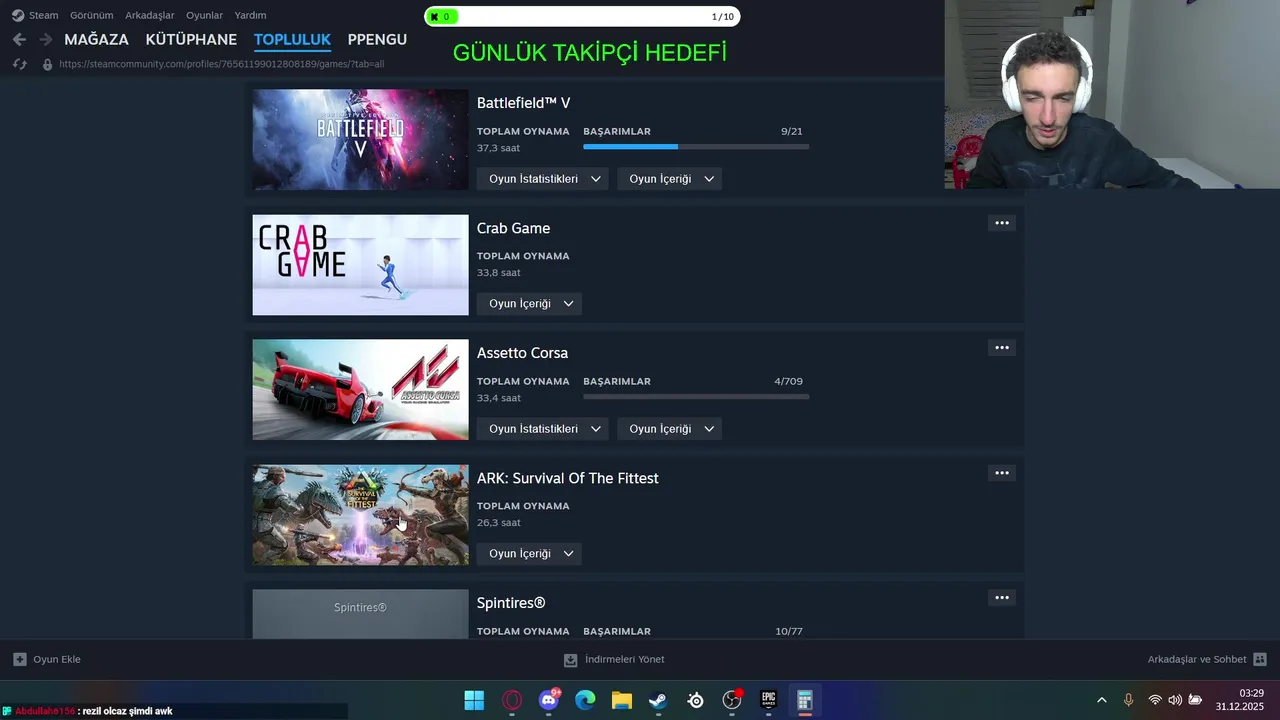The image size is (1280, 720).
Task: Click the microphone tray icon
Action: [x=1128, y=700]
